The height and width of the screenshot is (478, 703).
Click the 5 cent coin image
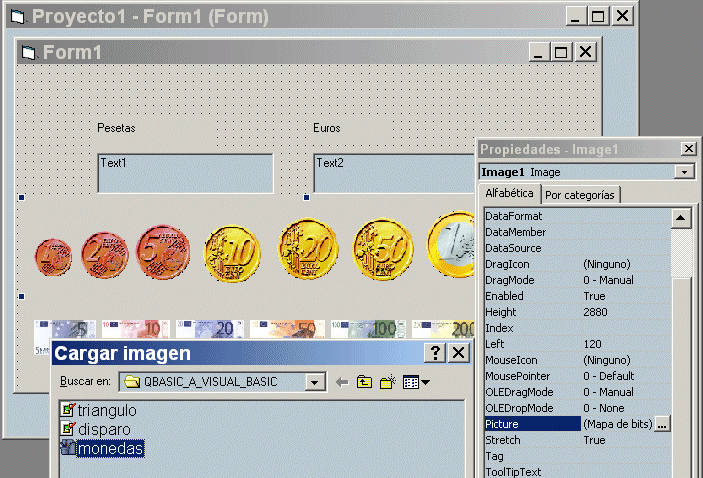[x=163, y=252]
